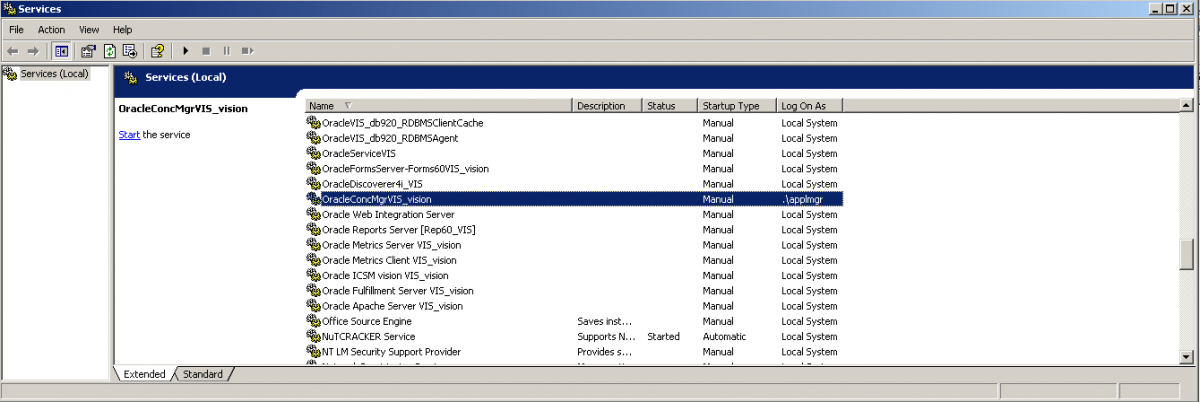The height and width of the screenshot is (402, 1200).
Task: Click the Refresh toolbar icon
Action: click(109, 50)
